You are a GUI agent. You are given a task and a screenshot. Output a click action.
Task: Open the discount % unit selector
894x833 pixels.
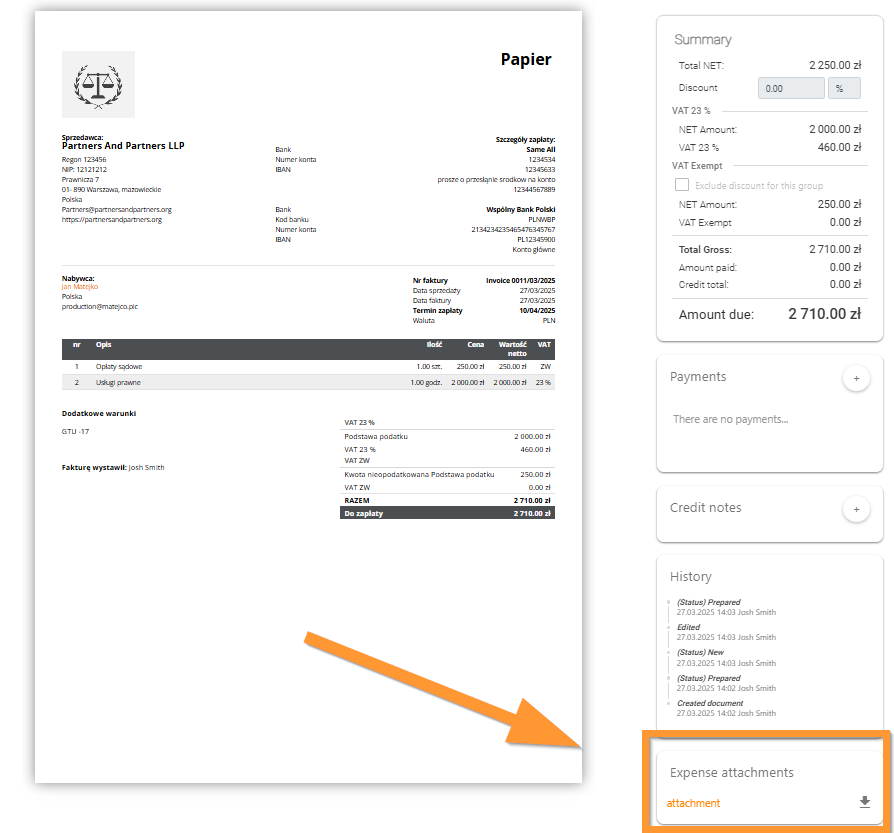pos(844,88)
